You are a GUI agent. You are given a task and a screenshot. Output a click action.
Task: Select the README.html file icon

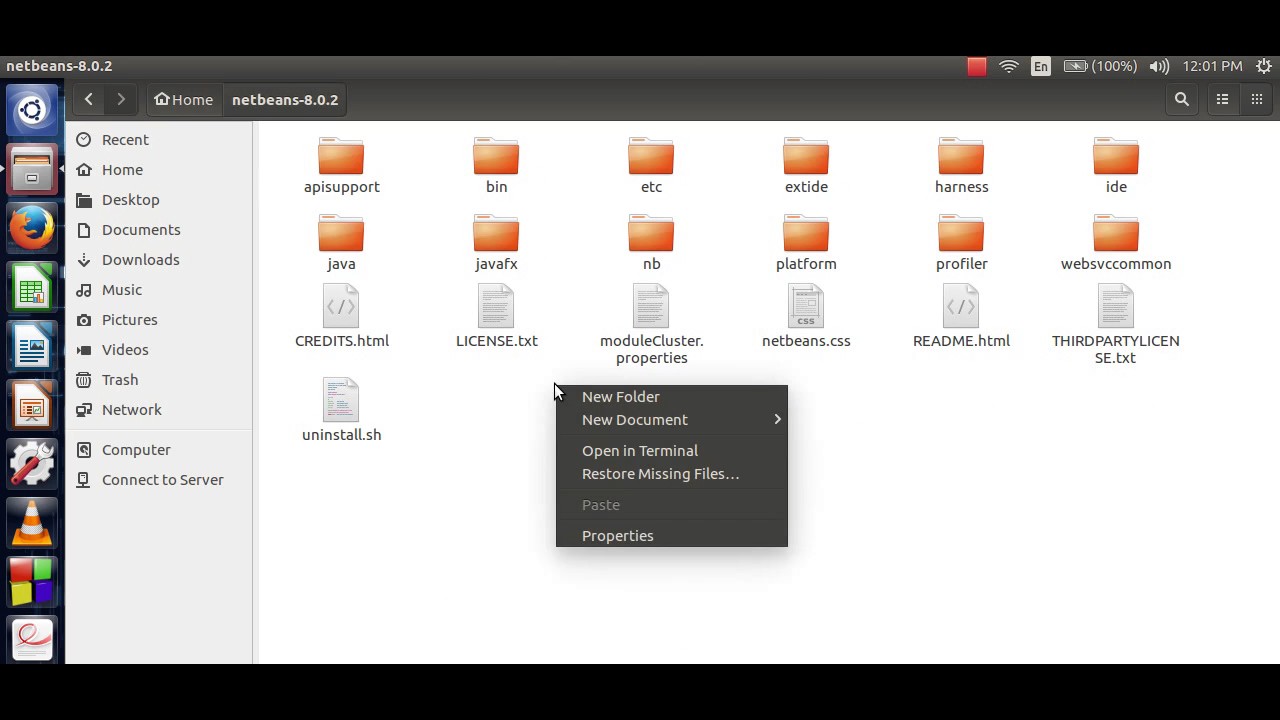961,306
